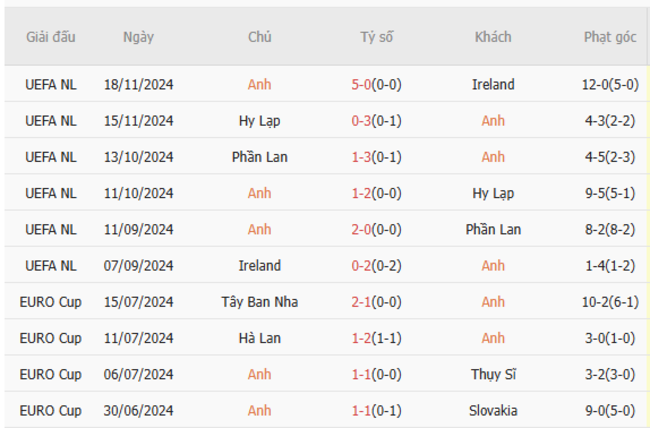Select the Thụy Sĩ team name
The height and width of the screenshot is (428, 650).
pos(493,375)
